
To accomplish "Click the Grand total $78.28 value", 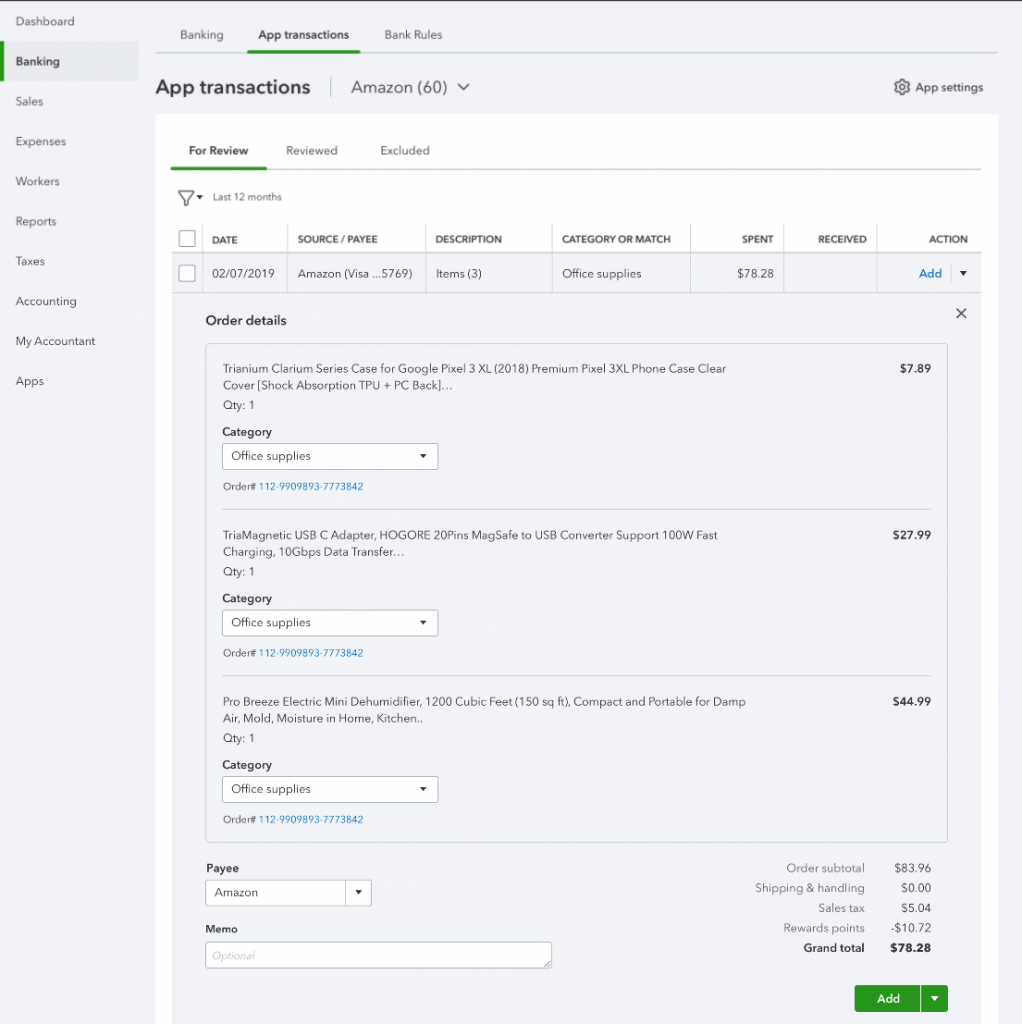I will [x=910, y=948].
